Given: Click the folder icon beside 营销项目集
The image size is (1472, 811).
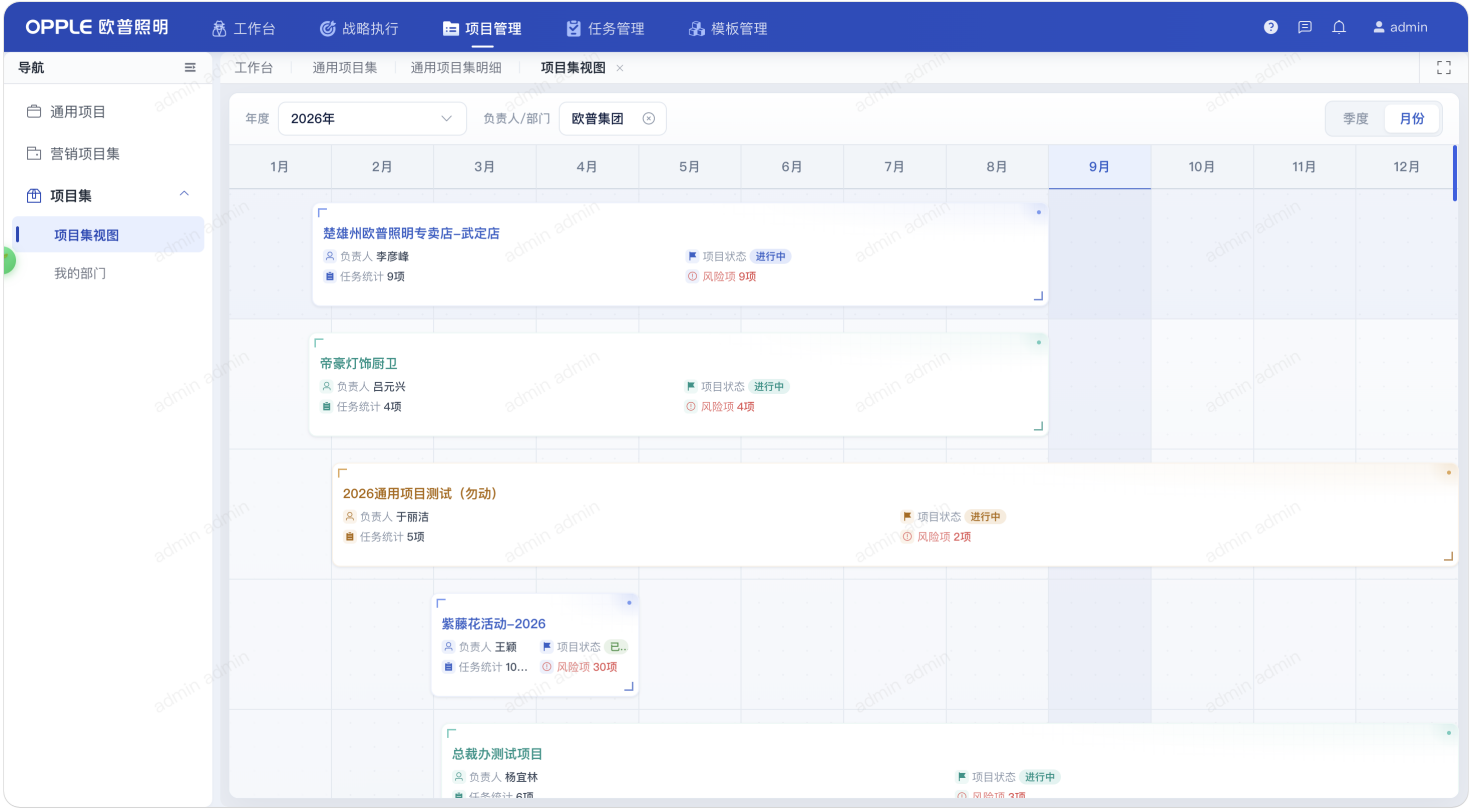Looking at the screenshot, I should [34, 153].
